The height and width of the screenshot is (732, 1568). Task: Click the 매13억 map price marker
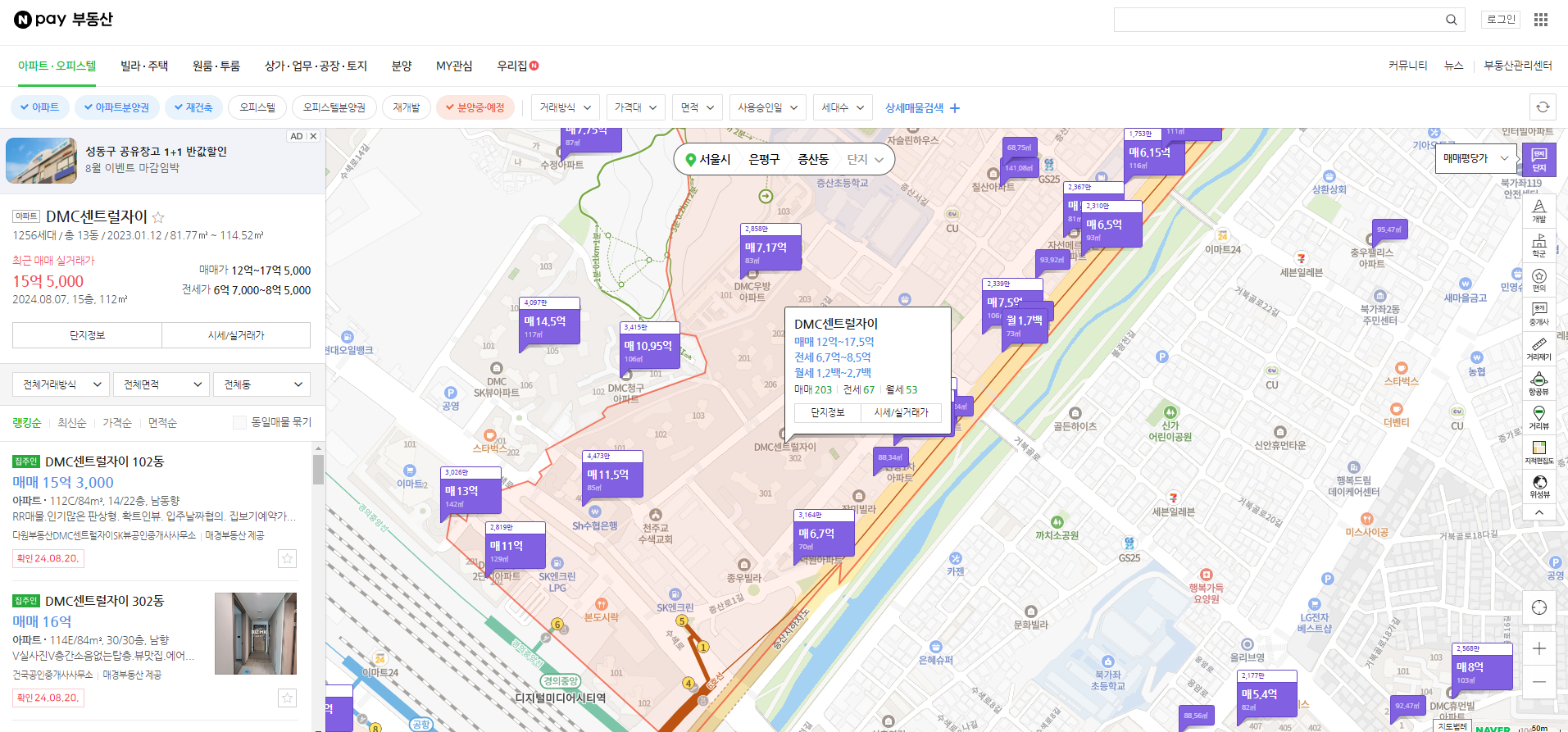[x=471, y=490]
